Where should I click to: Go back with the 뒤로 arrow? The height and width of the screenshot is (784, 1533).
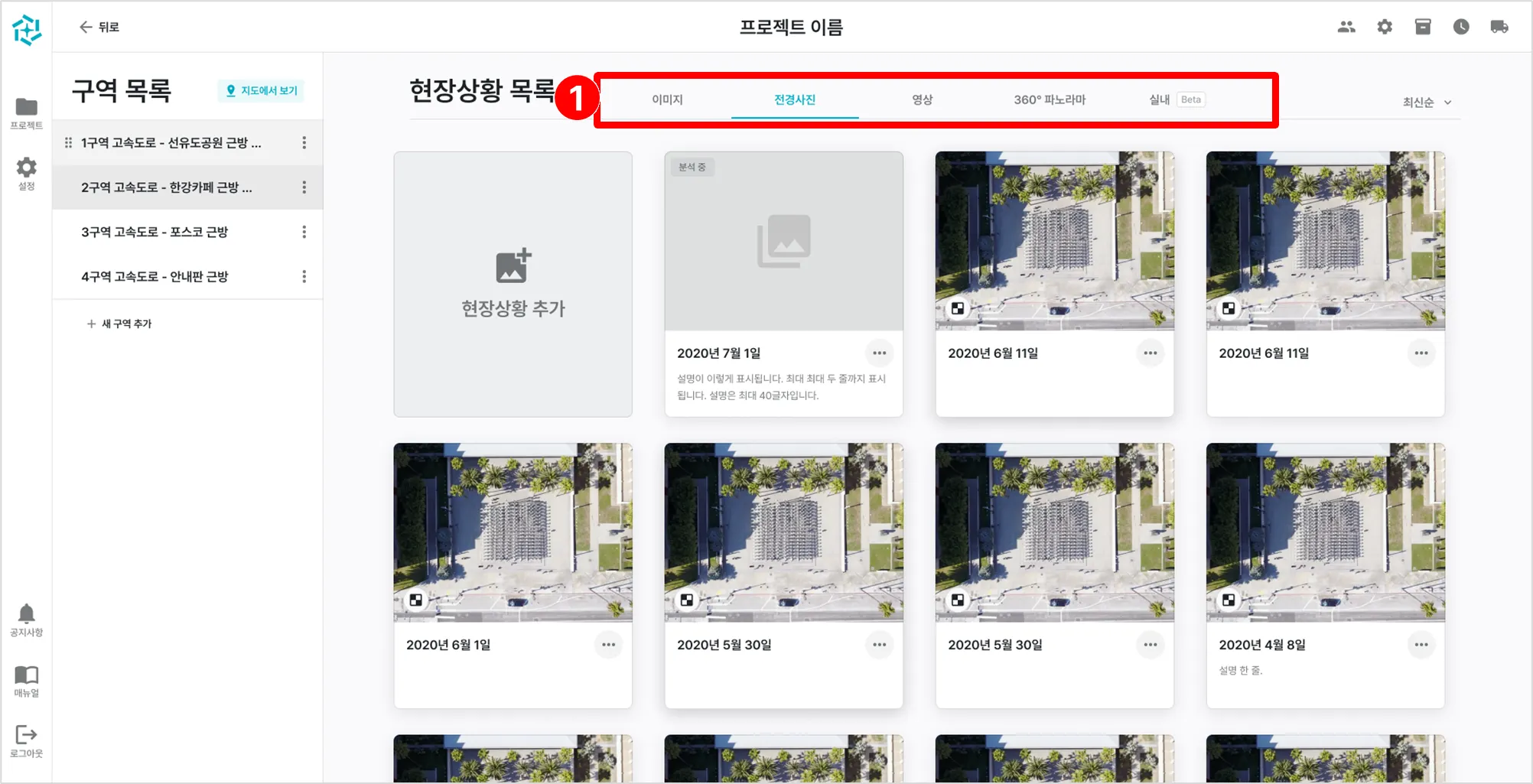99,27
